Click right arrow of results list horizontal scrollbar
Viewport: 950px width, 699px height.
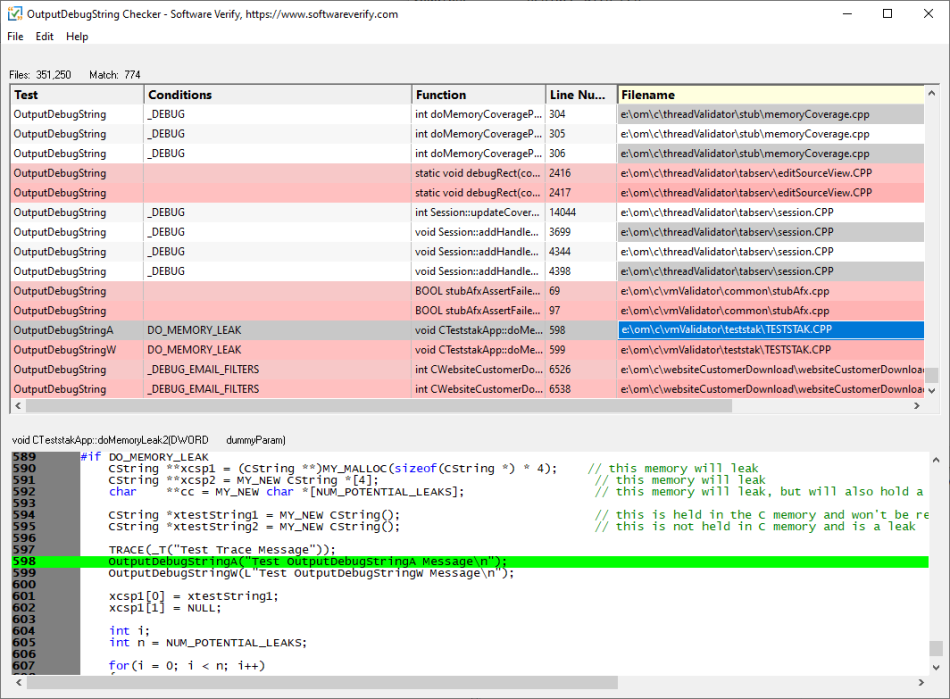917,406
